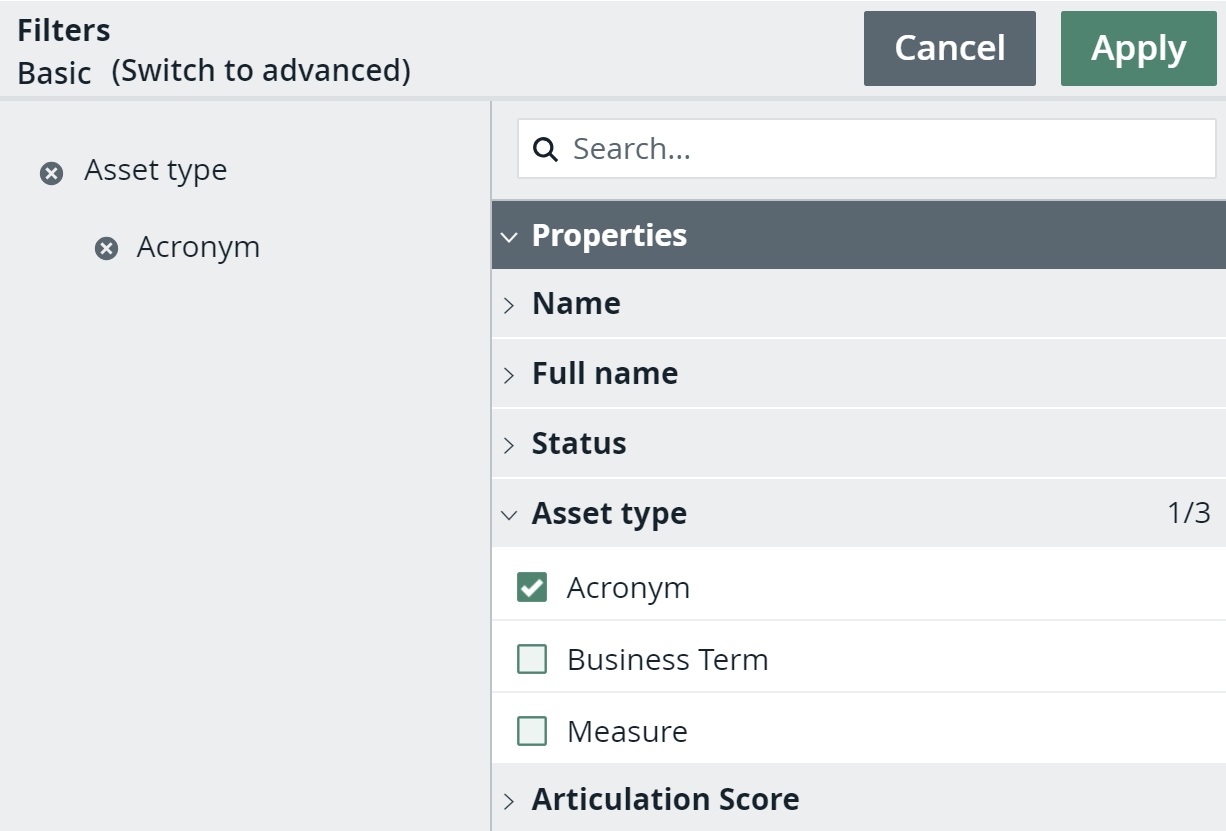Expand the Articulation Score chevron

(509, 801)
